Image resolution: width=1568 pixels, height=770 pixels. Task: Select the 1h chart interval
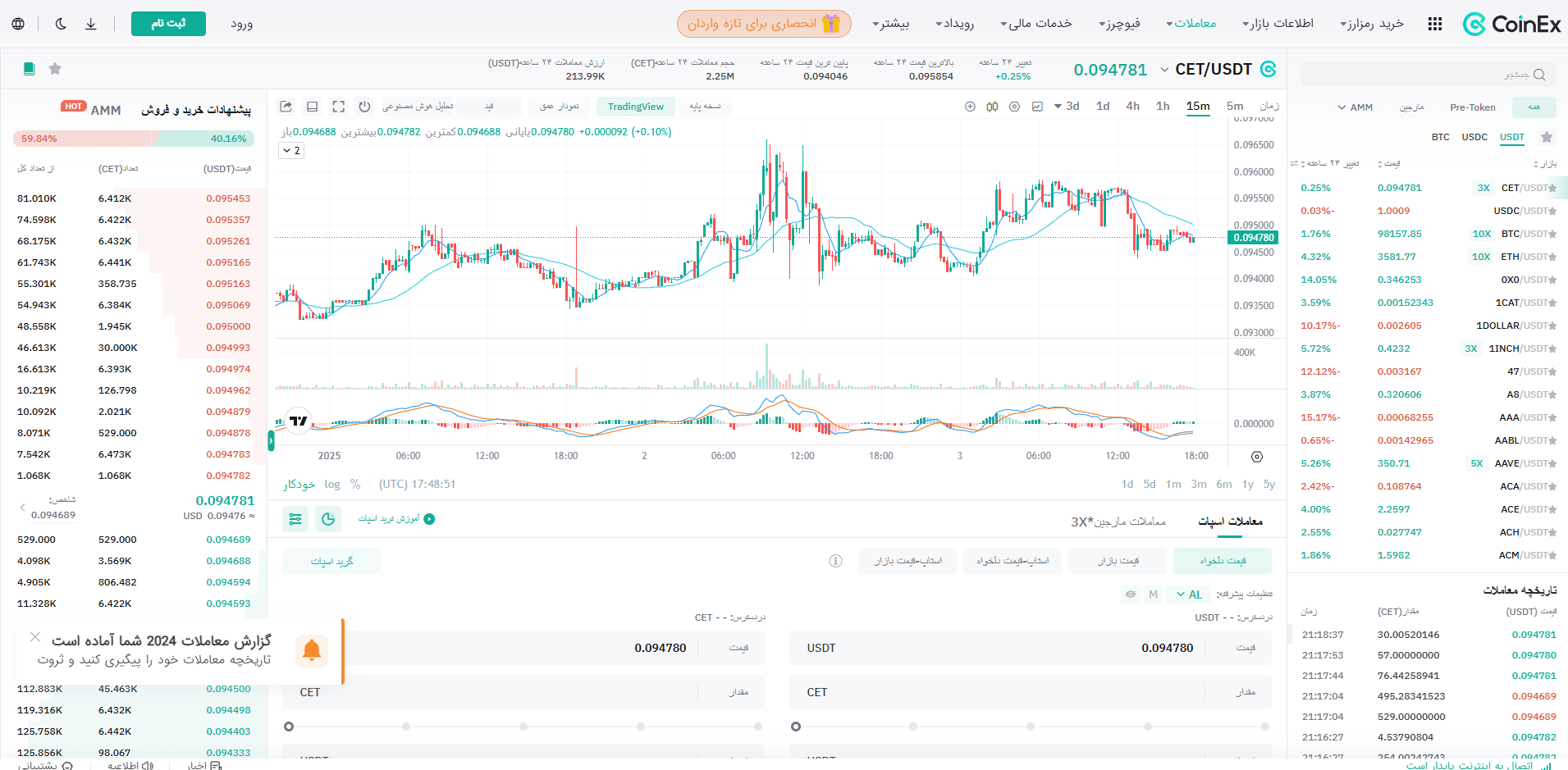[1163, 107]
